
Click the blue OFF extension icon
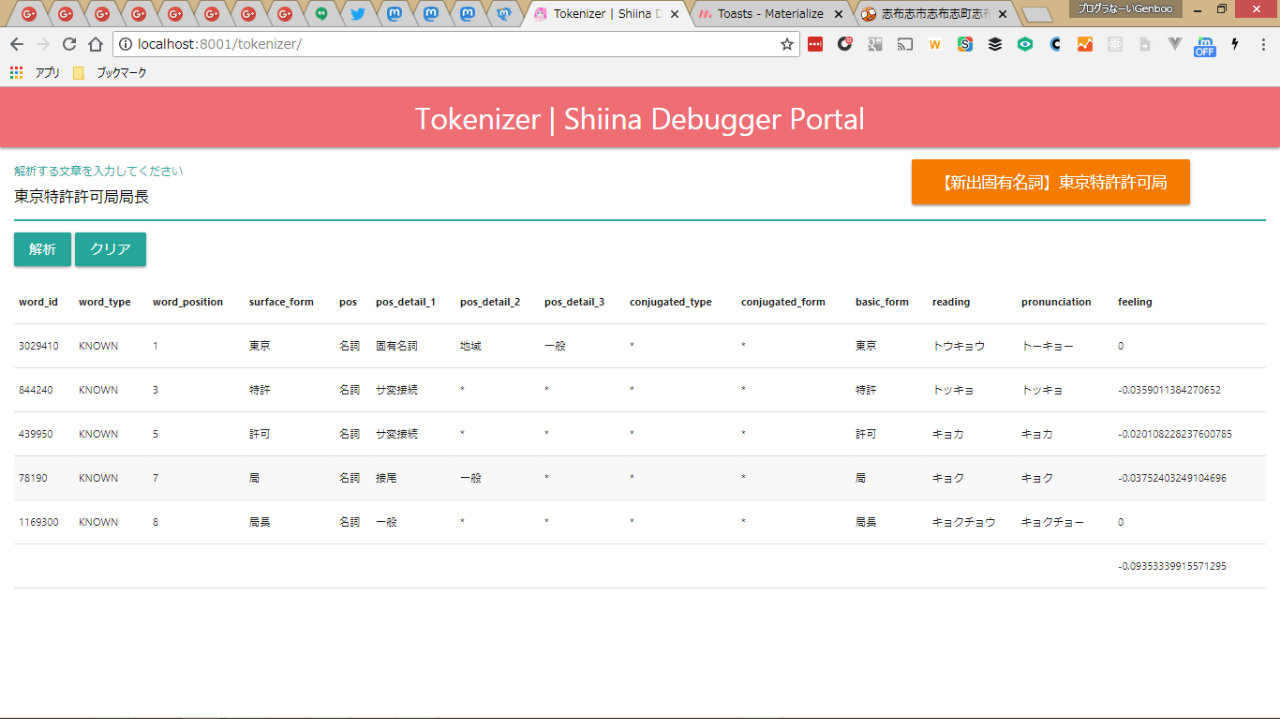point(1205,46)
